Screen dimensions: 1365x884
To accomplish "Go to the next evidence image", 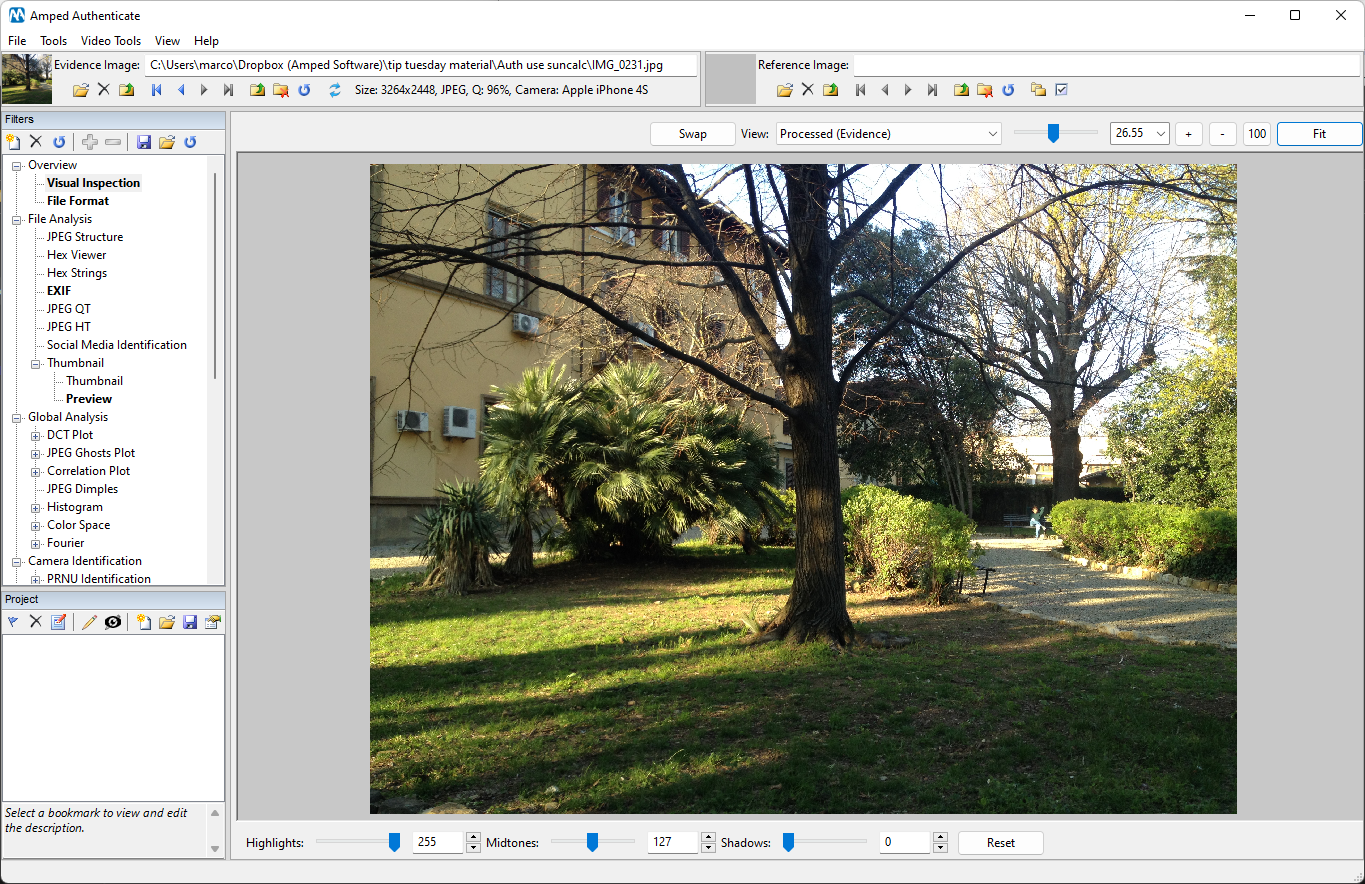I will (204, 89).
